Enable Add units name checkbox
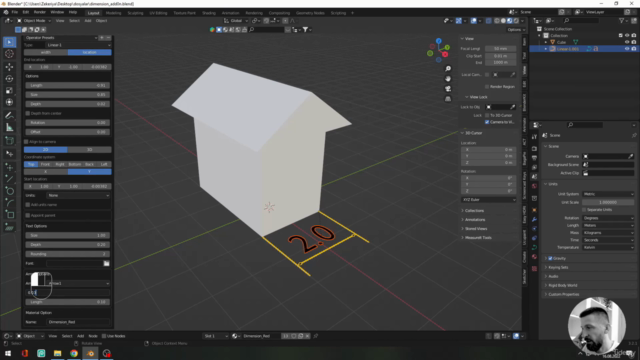 tap(28, 204)
